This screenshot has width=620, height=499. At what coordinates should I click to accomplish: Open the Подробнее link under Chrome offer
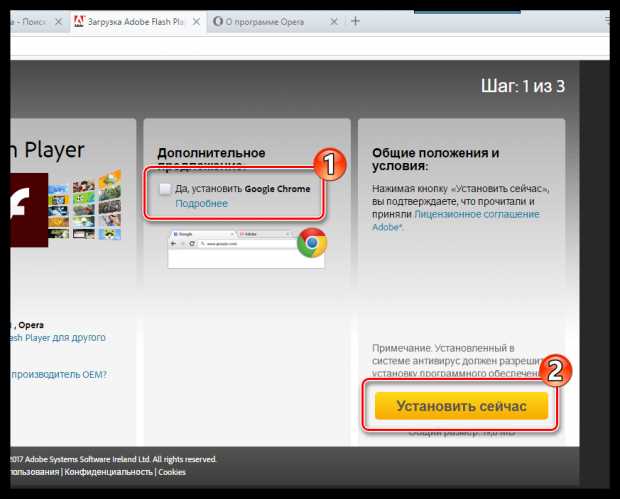202,203
